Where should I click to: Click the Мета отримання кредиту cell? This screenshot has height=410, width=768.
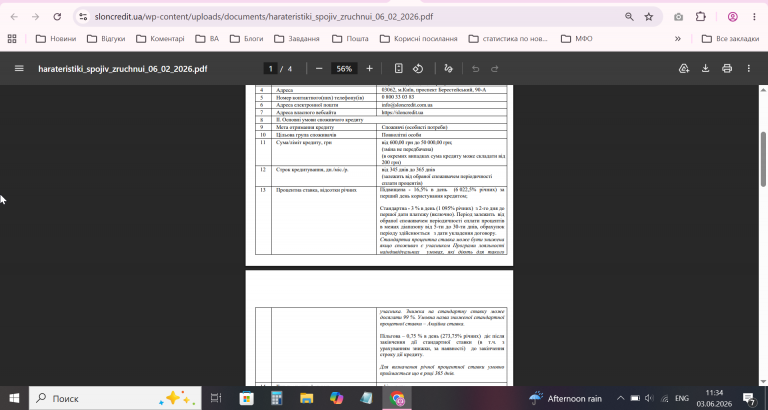(x=324, y=127)
